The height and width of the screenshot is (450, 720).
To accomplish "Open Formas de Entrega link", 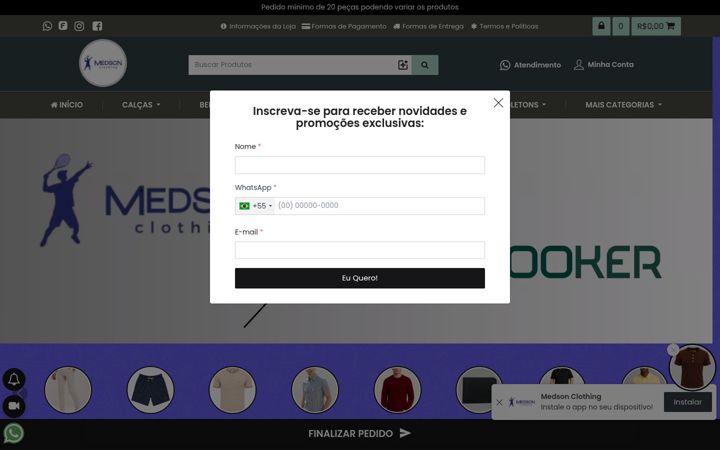I will [428, 26].
